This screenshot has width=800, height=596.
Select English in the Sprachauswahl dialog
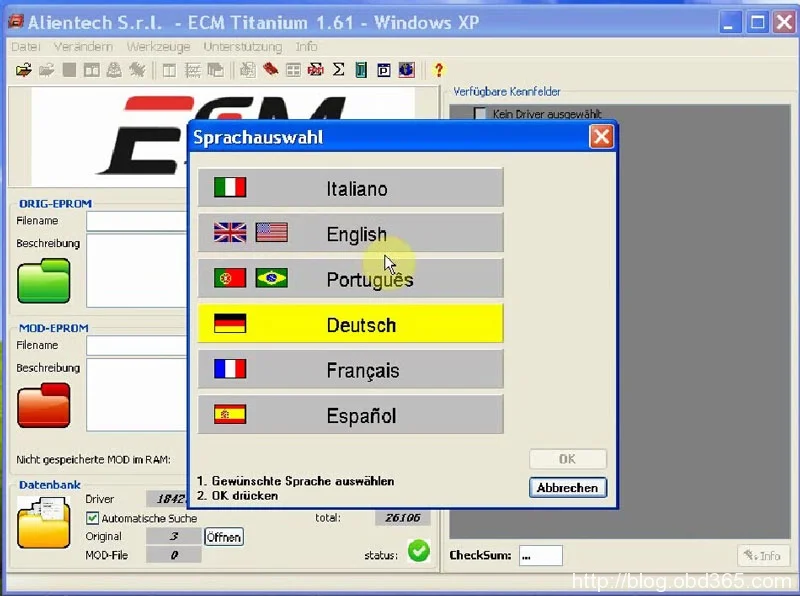[350, 233]
